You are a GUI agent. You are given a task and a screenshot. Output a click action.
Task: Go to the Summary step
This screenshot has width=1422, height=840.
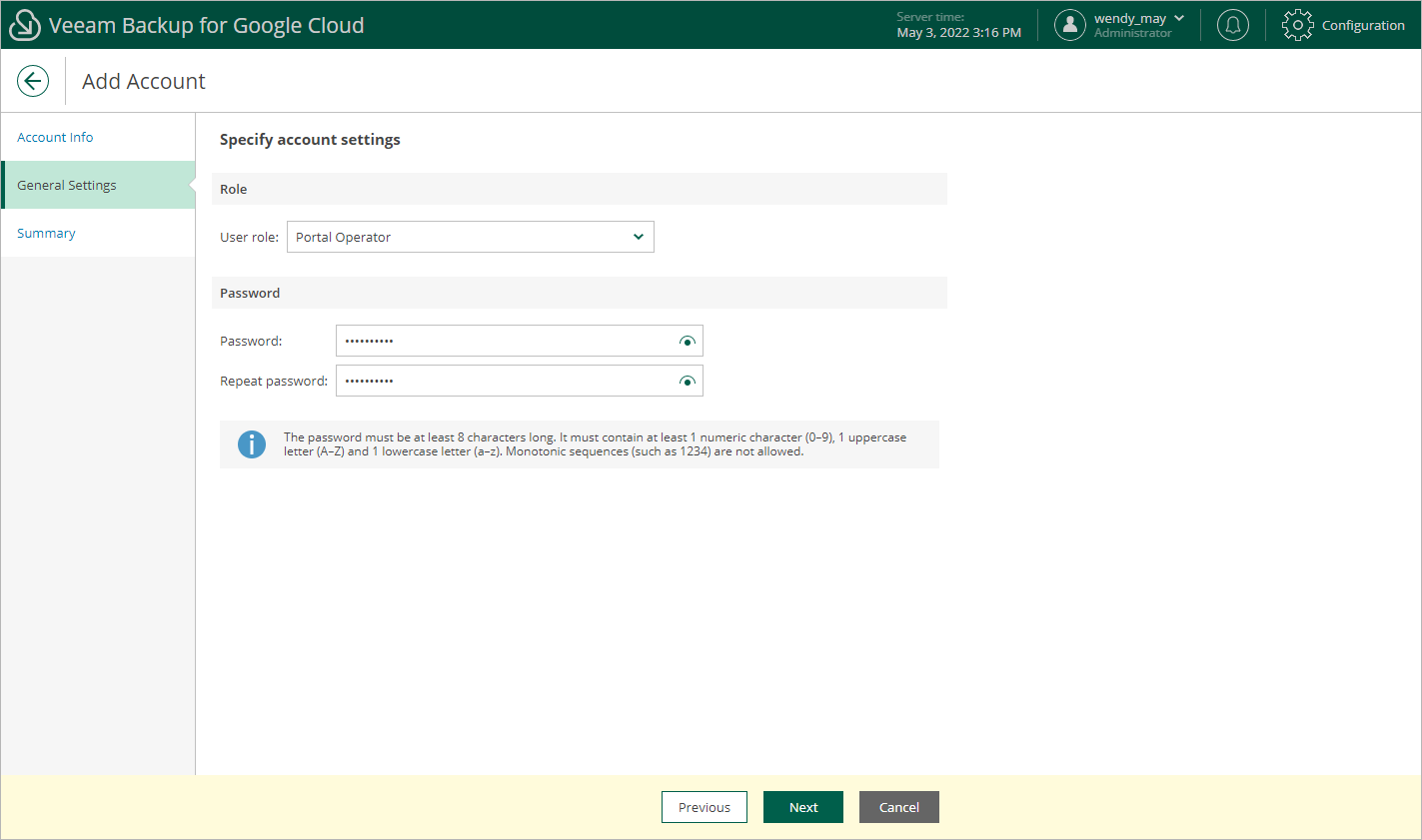point(98,233)
